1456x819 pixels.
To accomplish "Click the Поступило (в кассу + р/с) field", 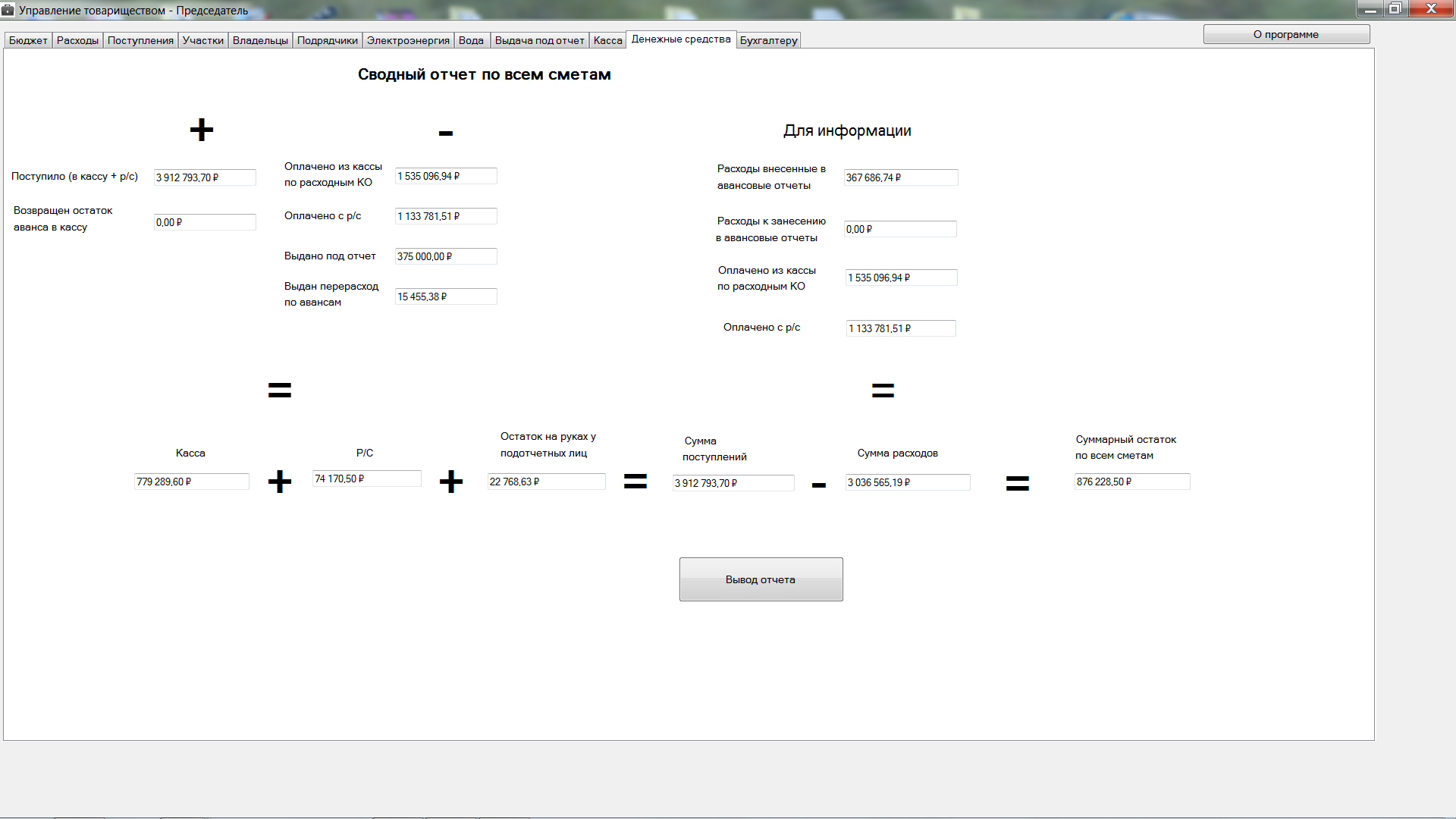I will point(205,177).
